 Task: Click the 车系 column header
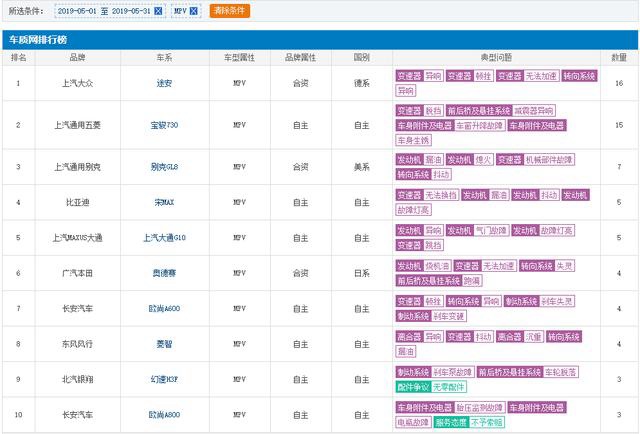coord(164,58)
